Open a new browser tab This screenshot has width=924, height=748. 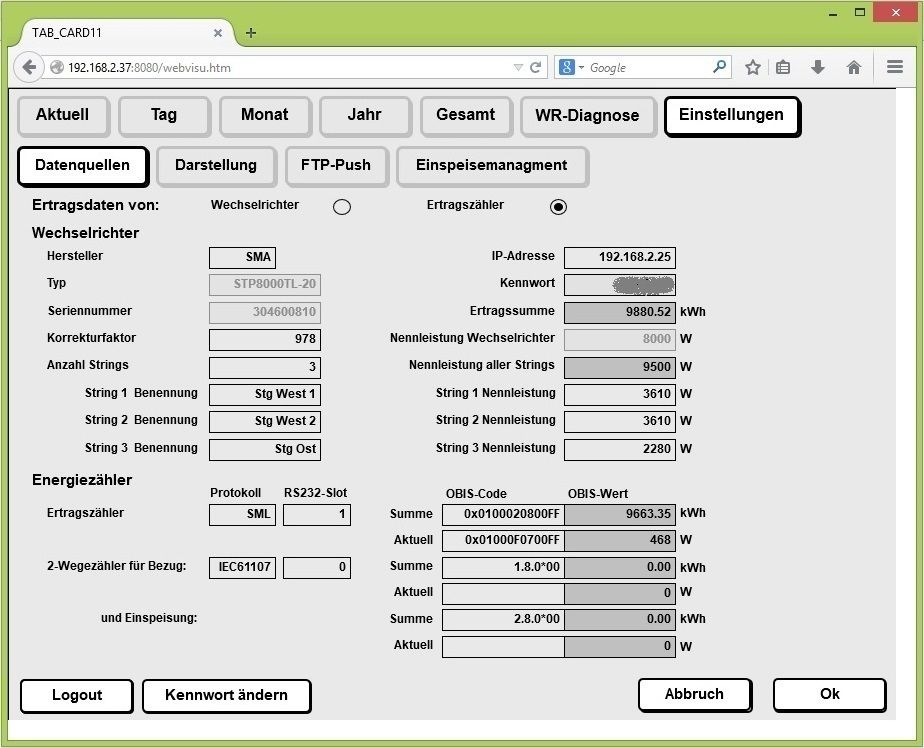tap(250, 33)
